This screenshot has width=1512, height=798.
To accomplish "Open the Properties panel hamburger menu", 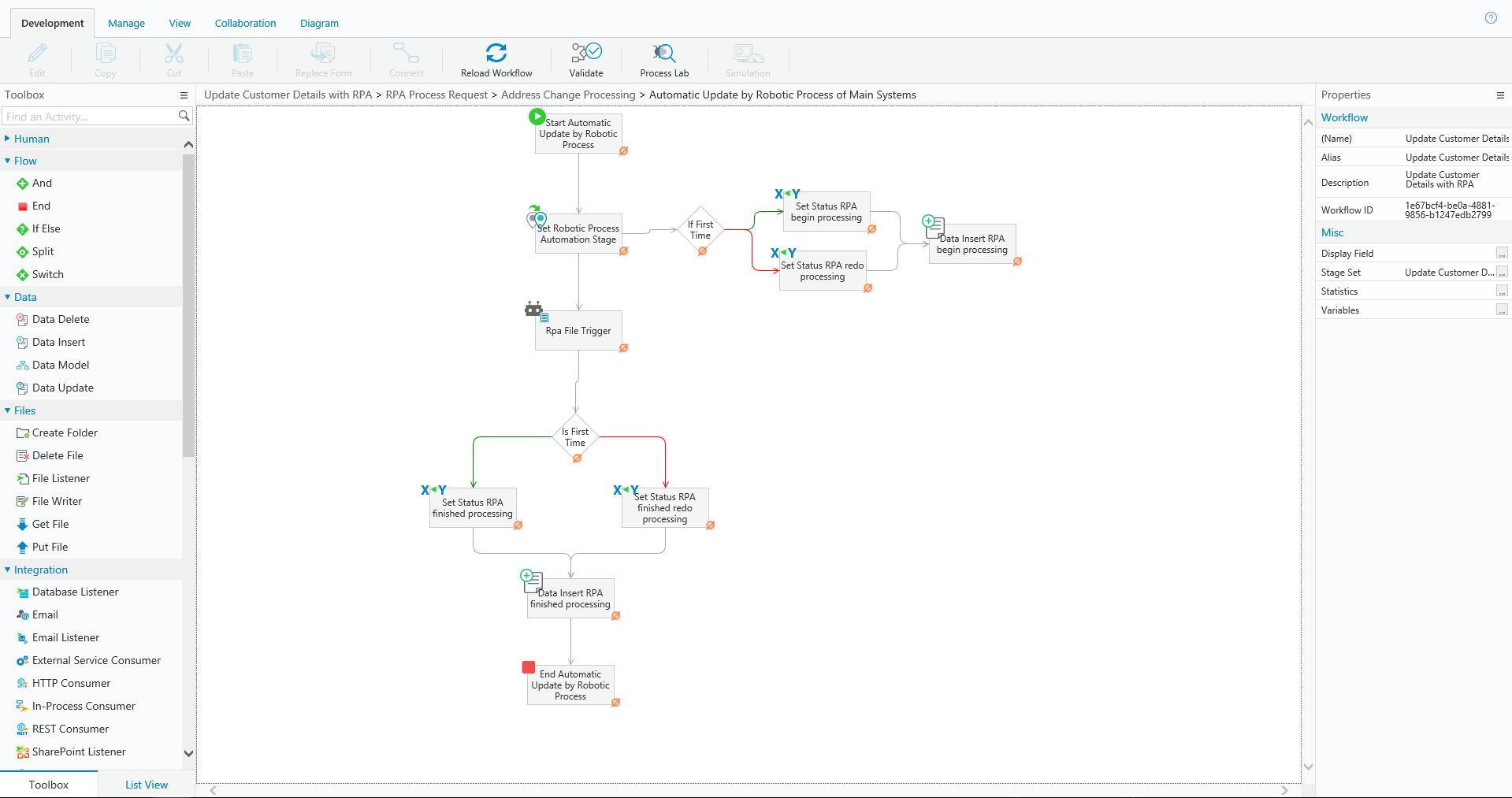I will pyautogui.click(x=1500, y=95).
